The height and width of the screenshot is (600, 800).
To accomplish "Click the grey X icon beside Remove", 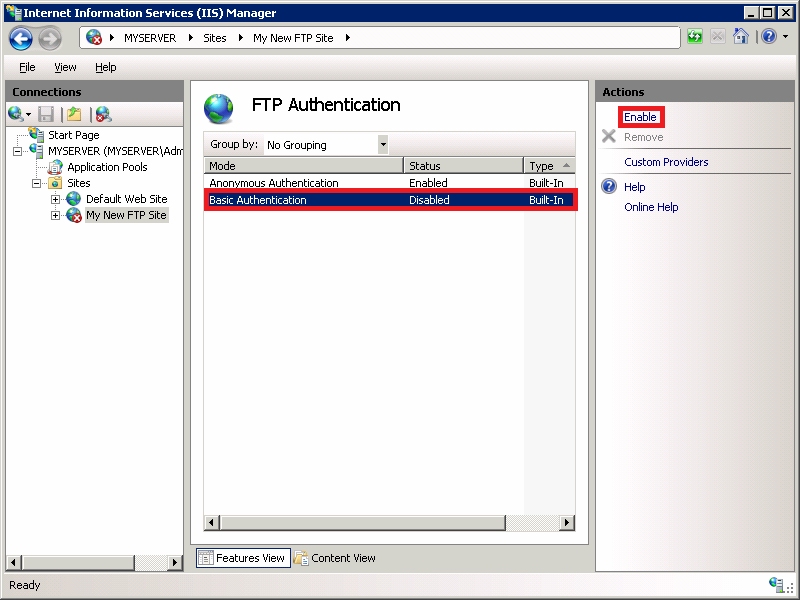I will point(609,136).
